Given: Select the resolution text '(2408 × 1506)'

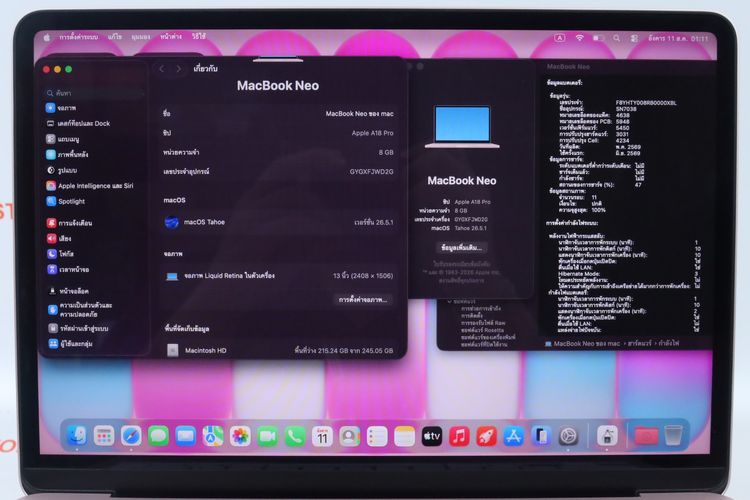Looking at the screenshot, I should (371, 276).
